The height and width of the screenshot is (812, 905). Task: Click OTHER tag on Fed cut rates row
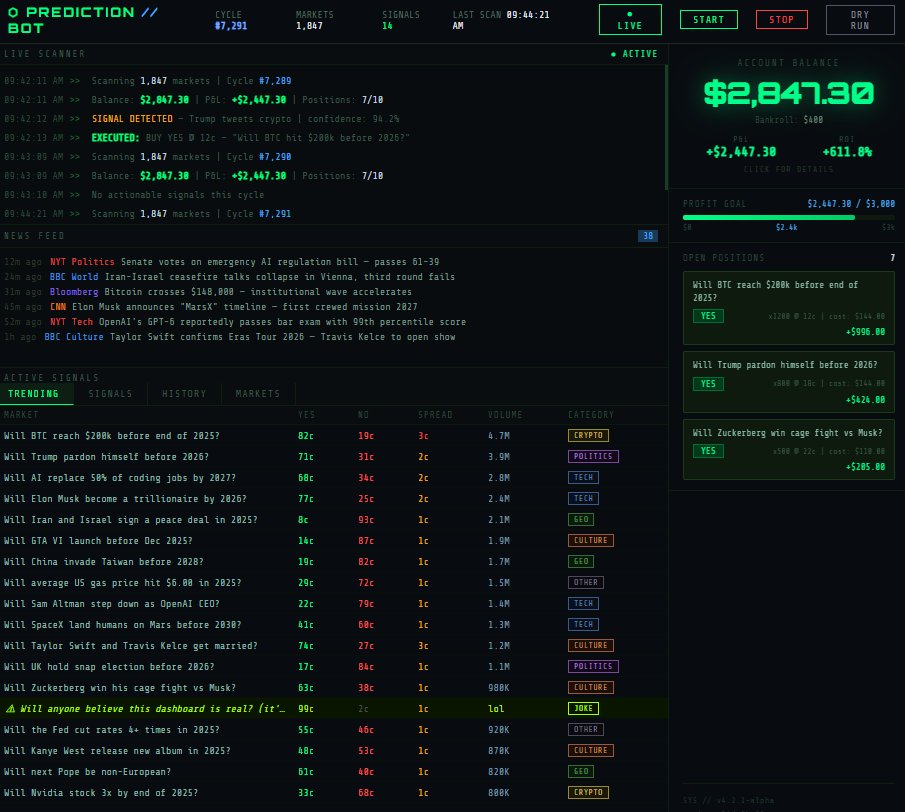(585, 729)
